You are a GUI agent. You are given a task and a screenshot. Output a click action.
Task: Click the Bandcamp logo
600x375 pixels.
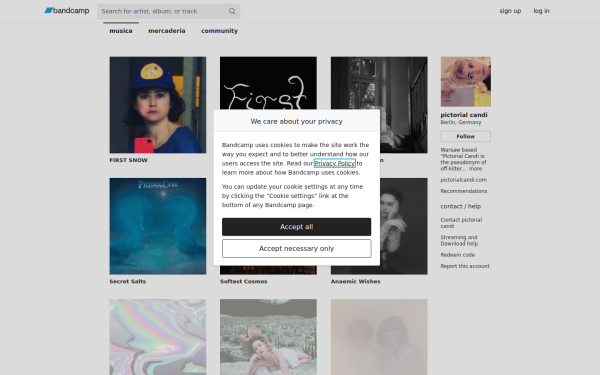pyautogui.click(x=67, y=11)
